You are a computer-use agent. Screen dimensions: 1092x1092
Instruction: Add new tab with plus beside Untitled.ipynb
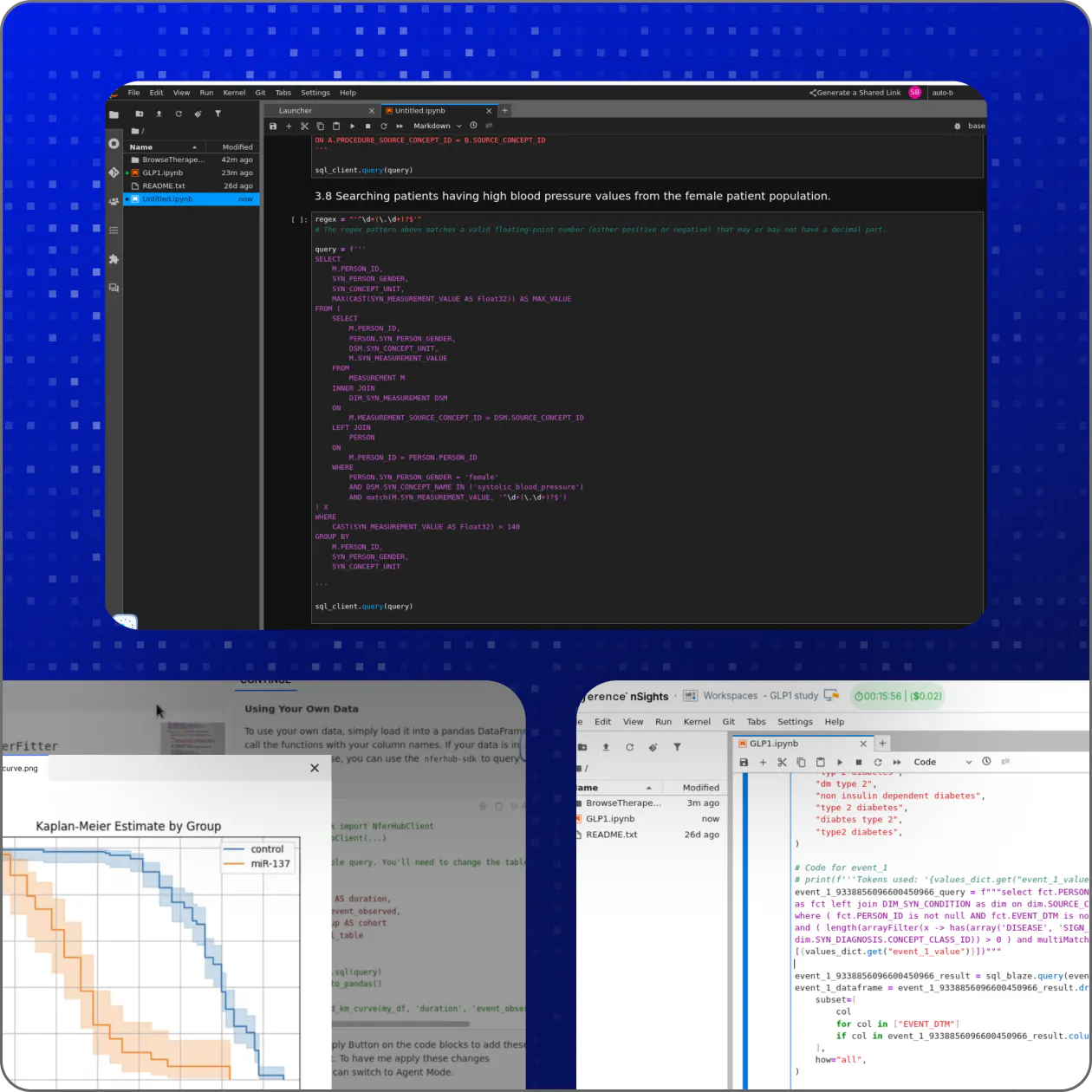505,110
